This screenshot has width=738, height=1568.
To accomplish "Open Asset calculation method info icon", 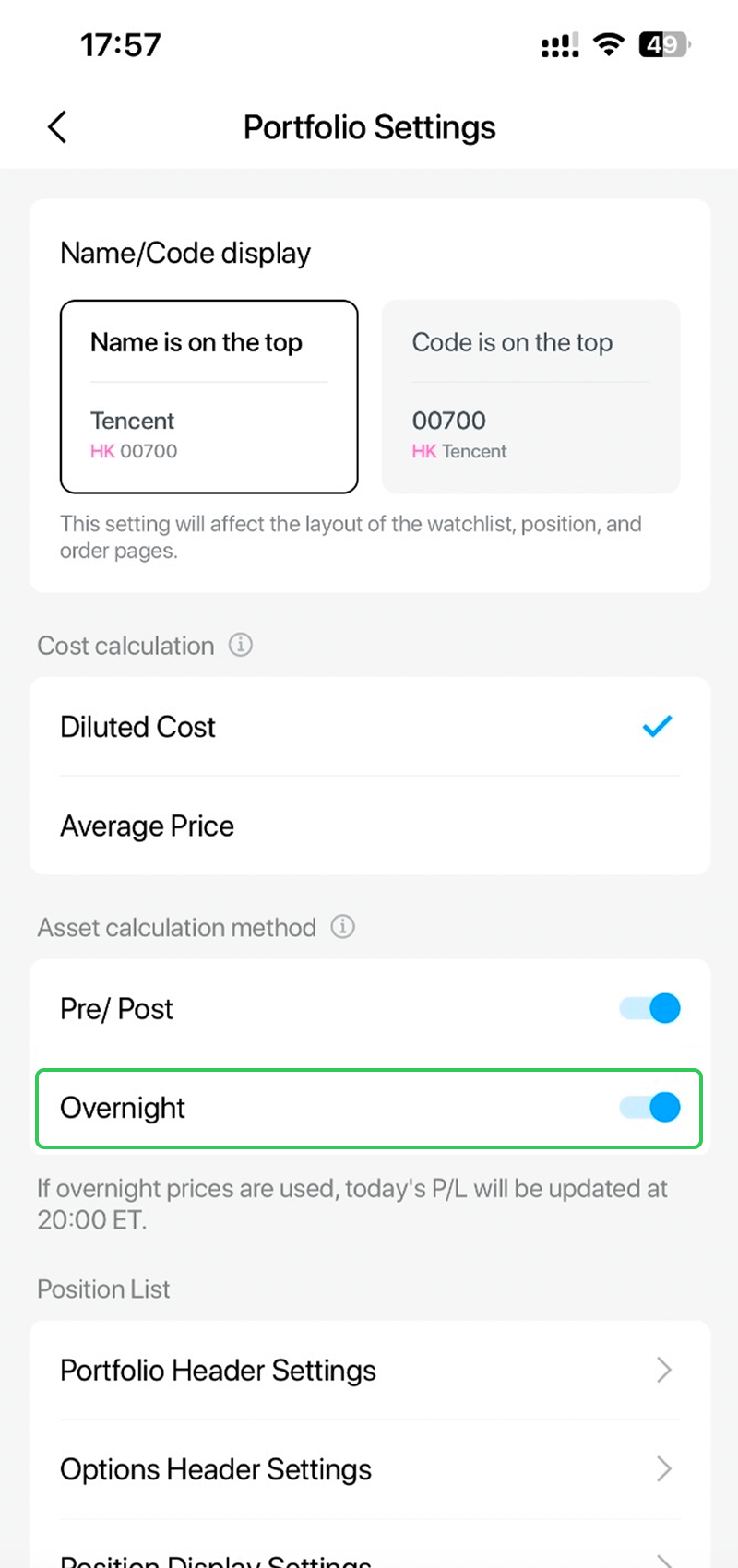I will coord(342,927).
